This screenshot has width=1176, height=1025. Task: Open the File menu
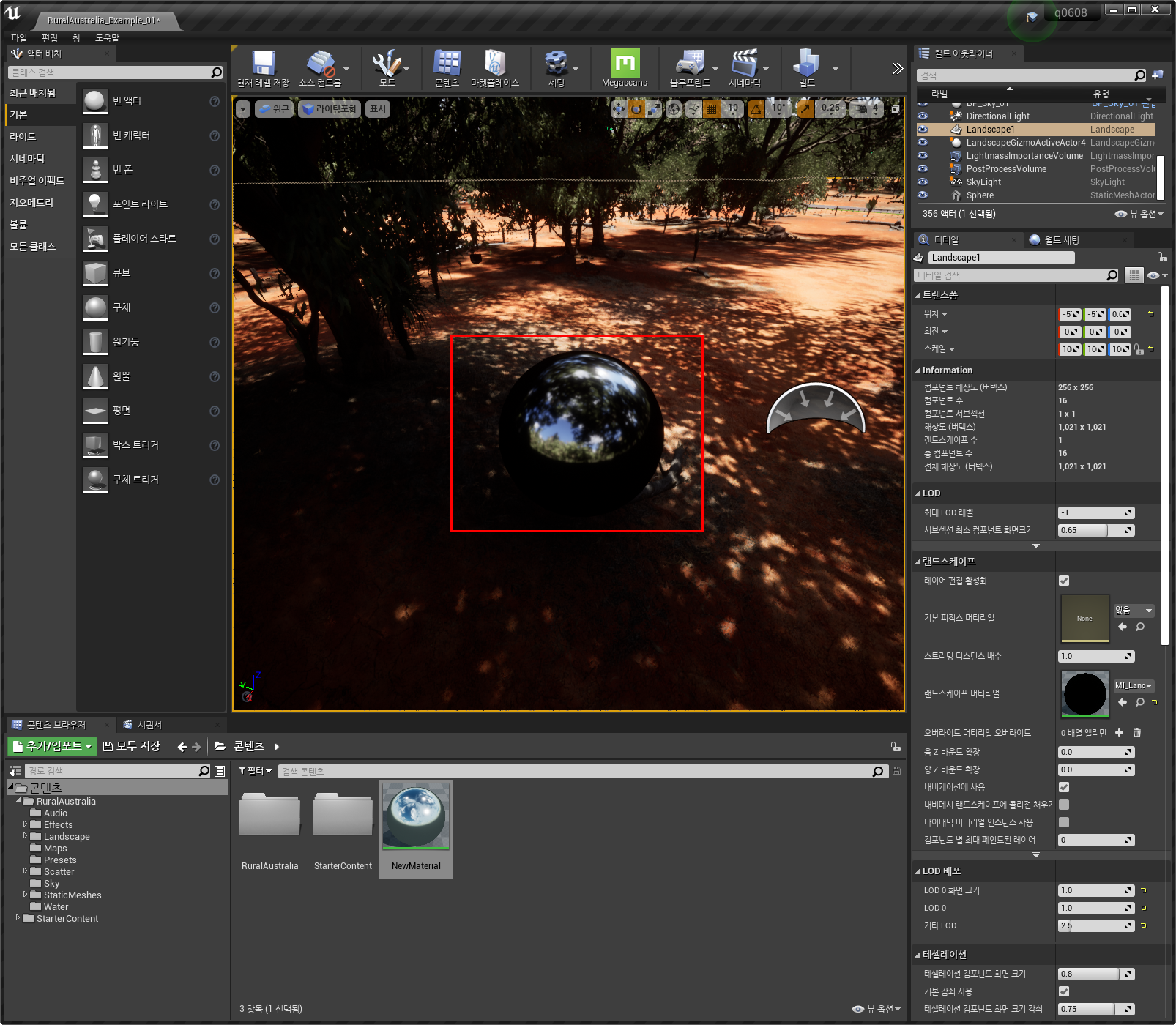tap(19, 38)
